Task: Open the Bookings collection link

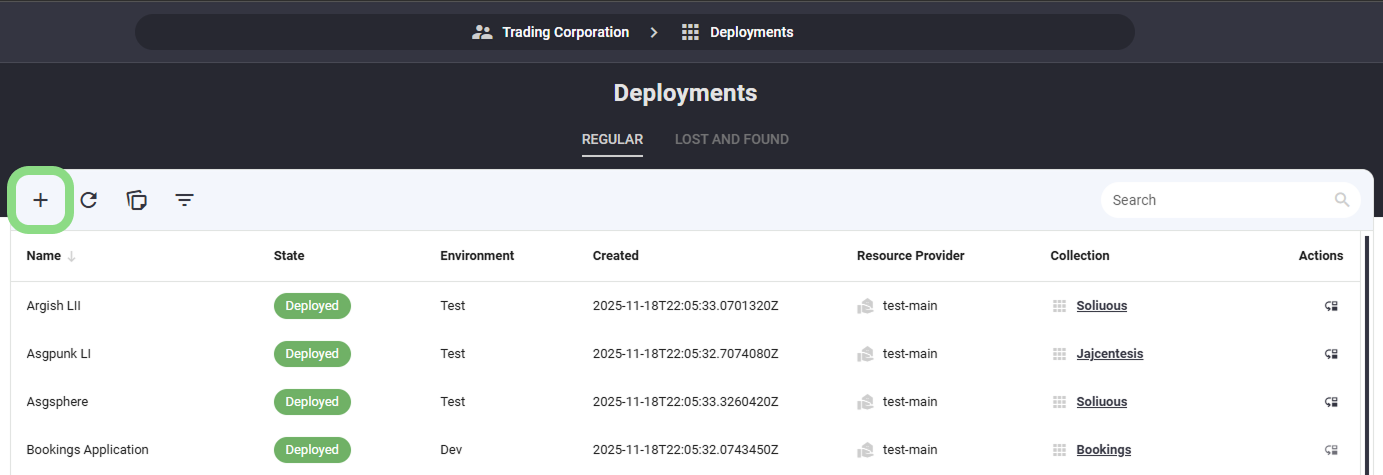Action: [1103, 450]
